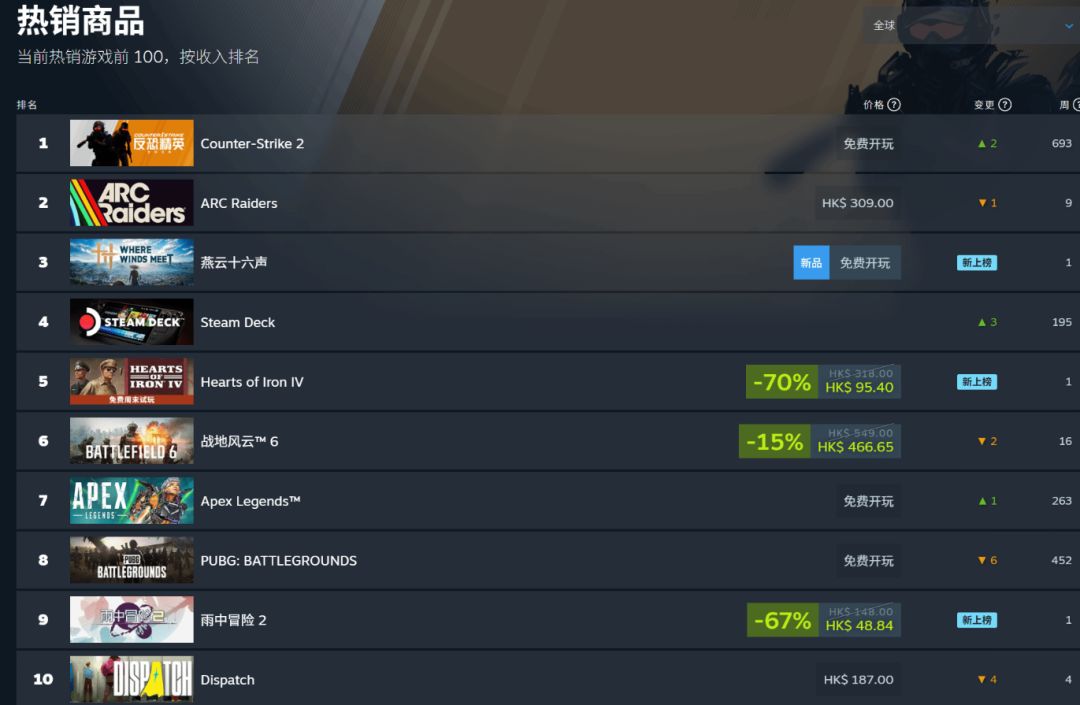Click the region dropdown chevron arrow
The image size is (1080, 705).
point(1068,26)
